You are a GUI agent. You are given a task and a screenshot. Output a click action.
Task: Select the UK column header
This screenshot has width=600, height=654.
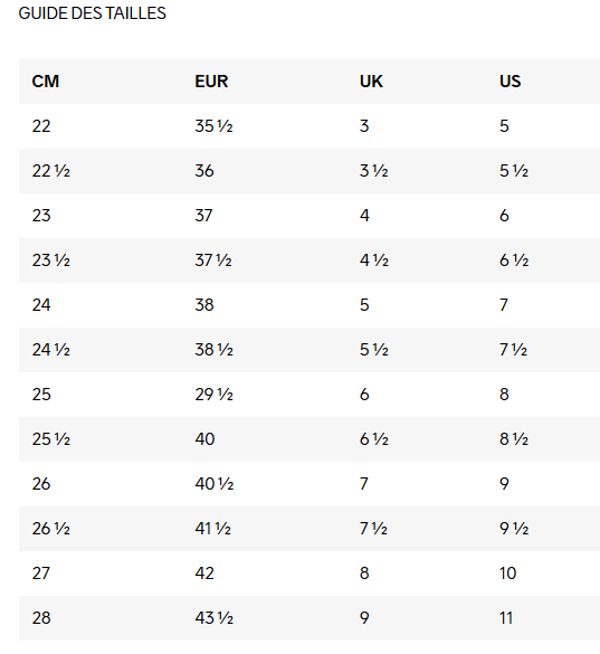[371, 81]
